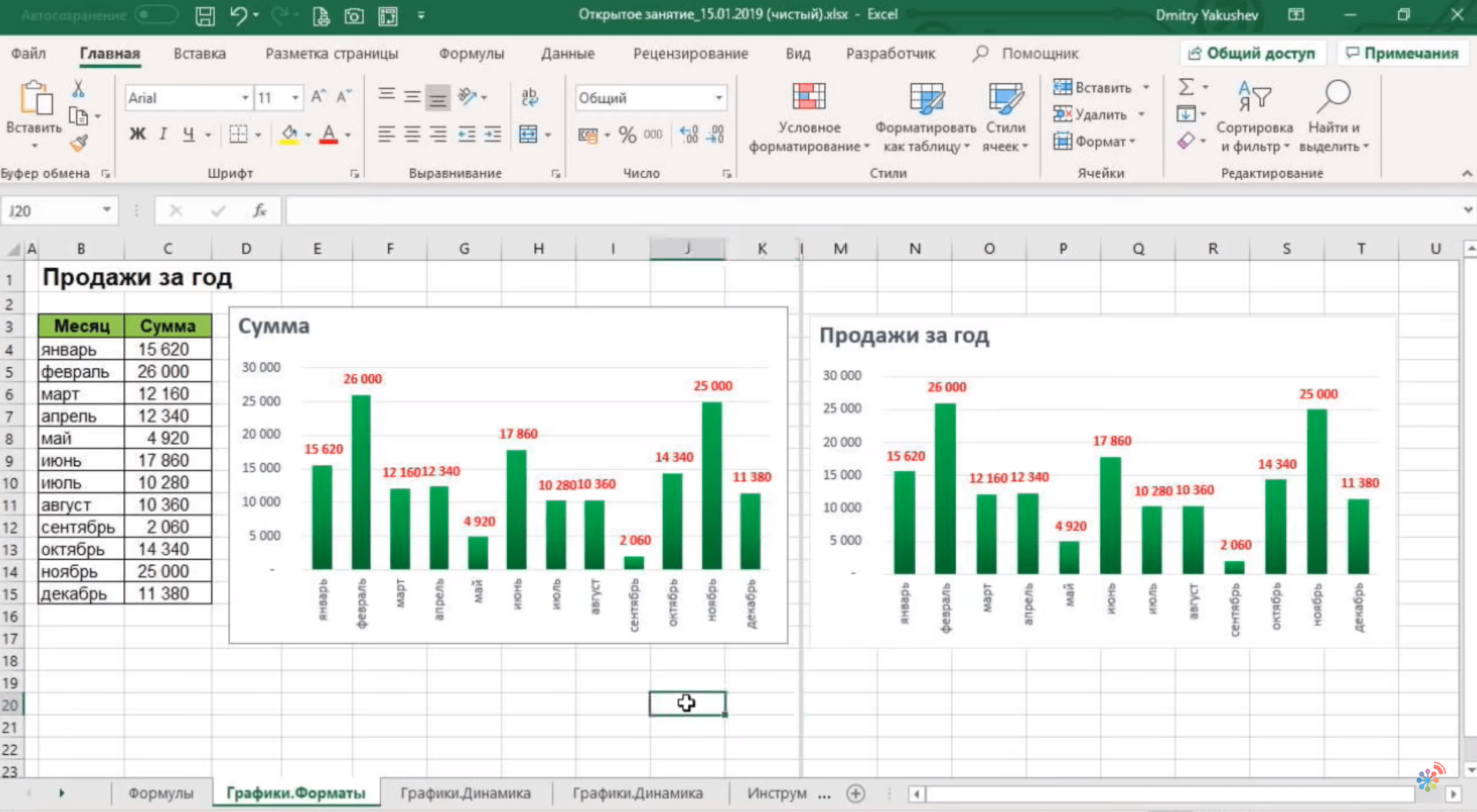
Task: Click the Cut scissors icon
Action: point(79,89)
